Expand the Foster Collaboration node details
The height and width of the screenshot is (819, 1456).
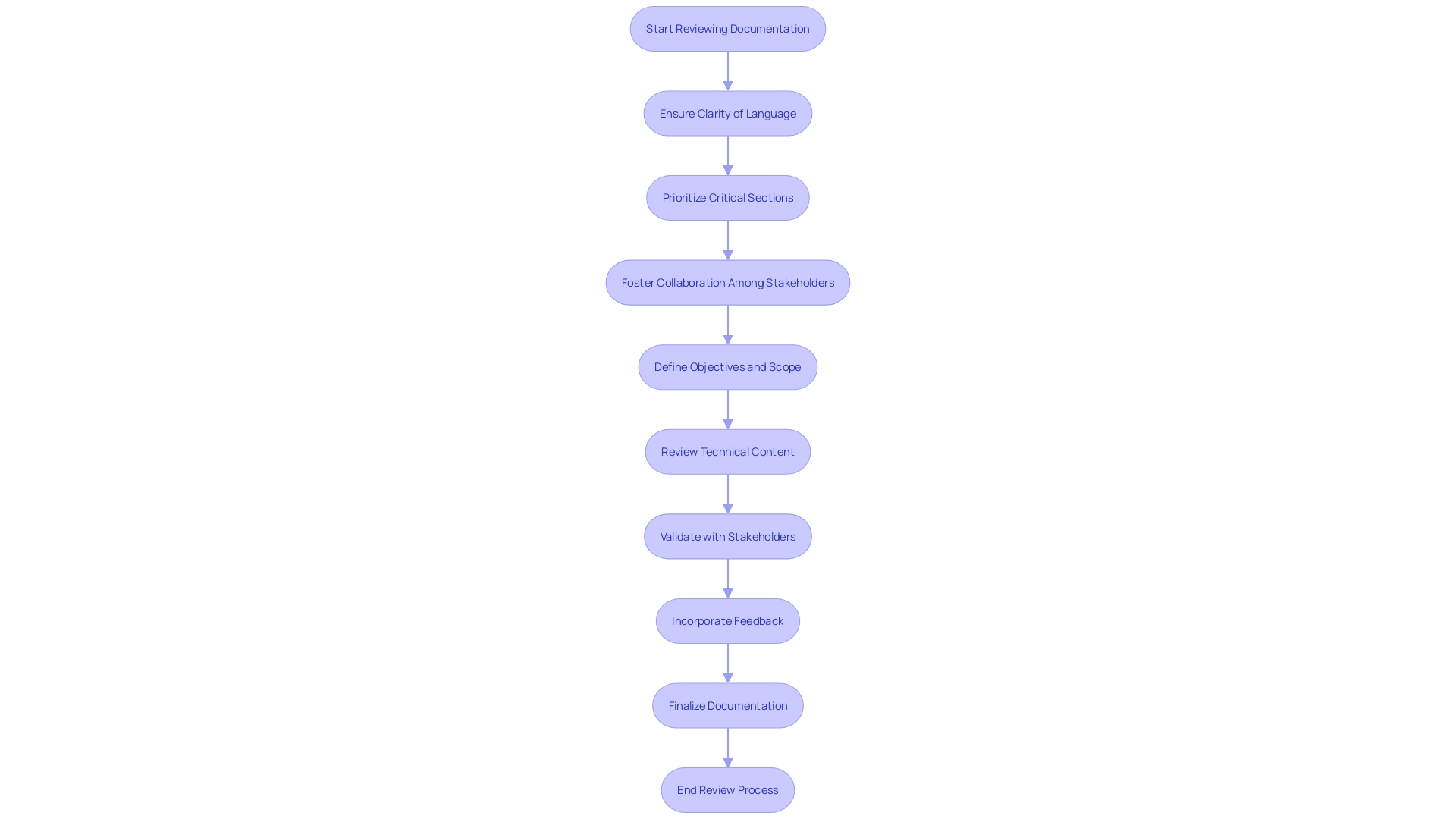[x=728, y=281]
